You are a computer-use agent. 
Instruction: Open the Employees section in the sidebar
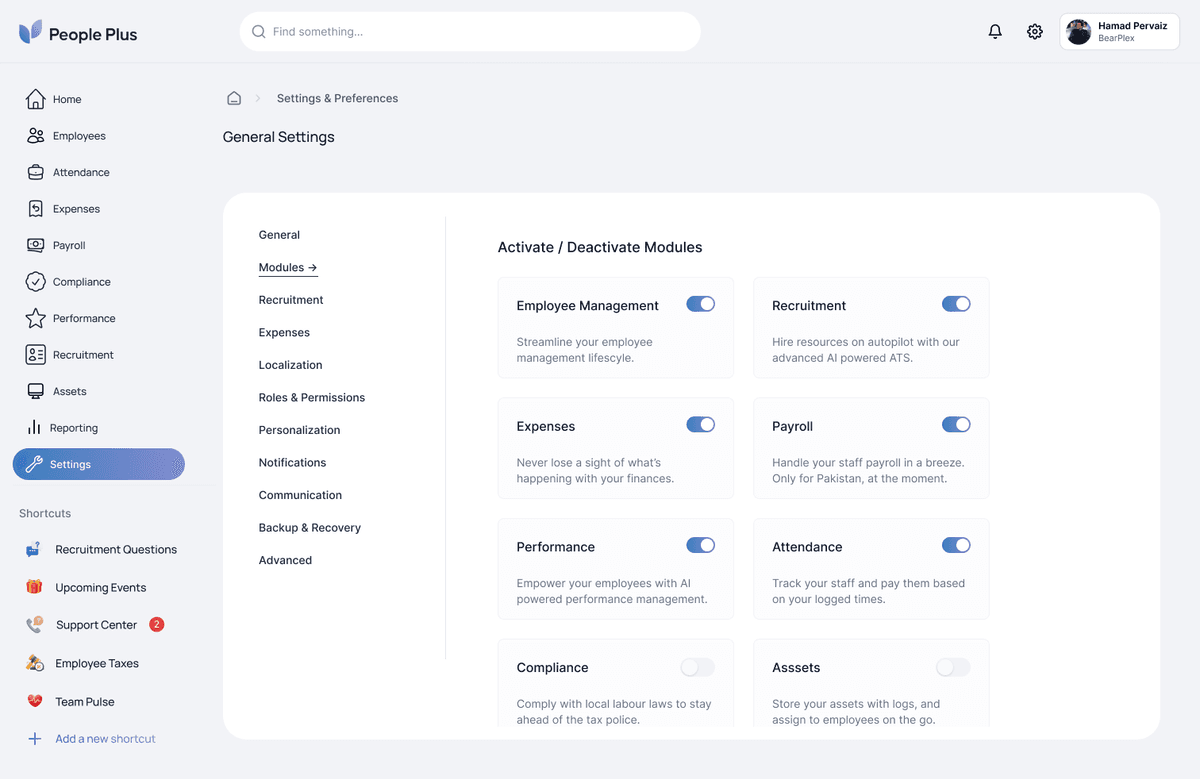click(x=78, y=135)
